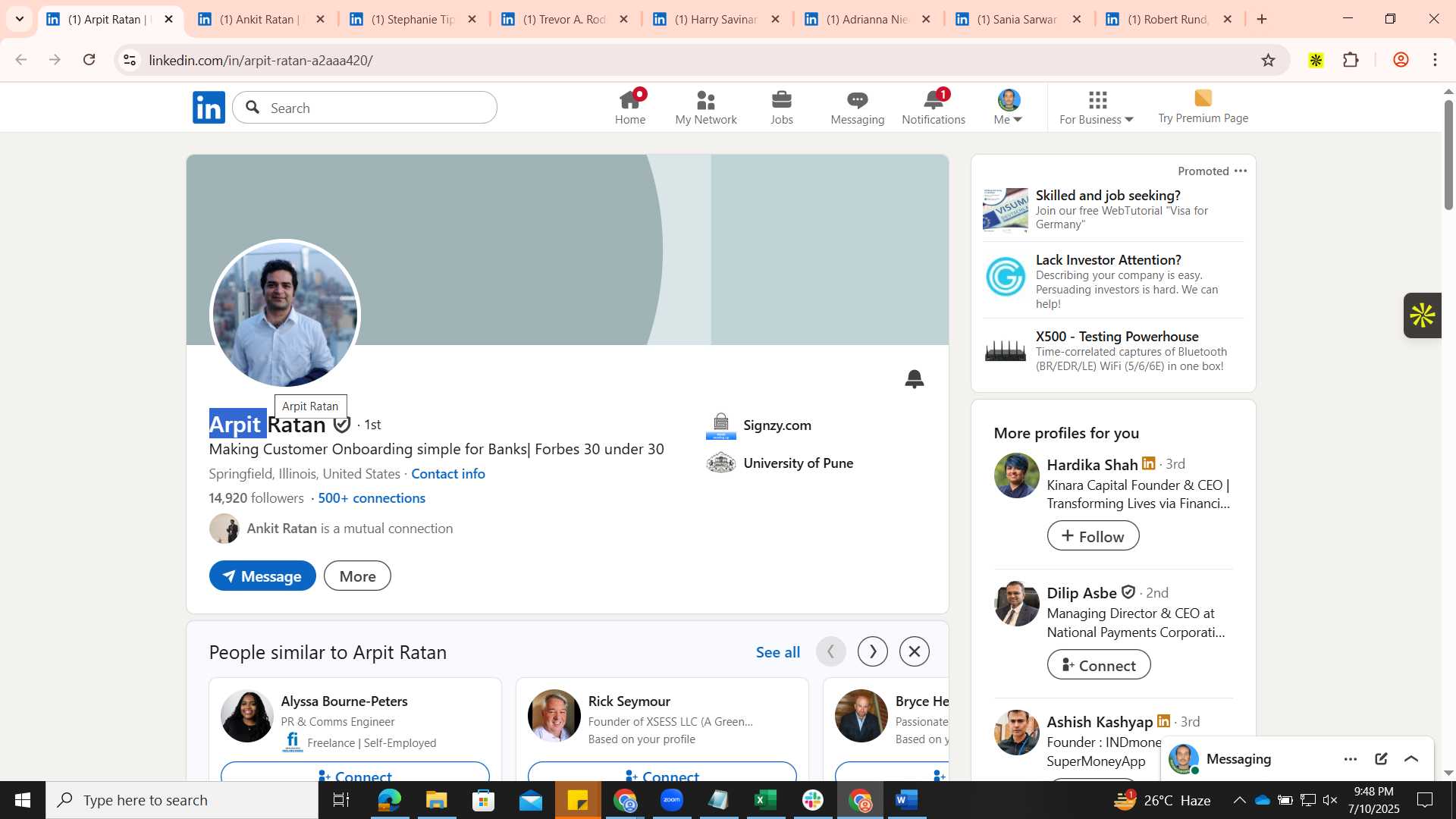The image size is (1456, 819).
Task: Open Chrome profile avatar menu
Action: click(1401, 60)
